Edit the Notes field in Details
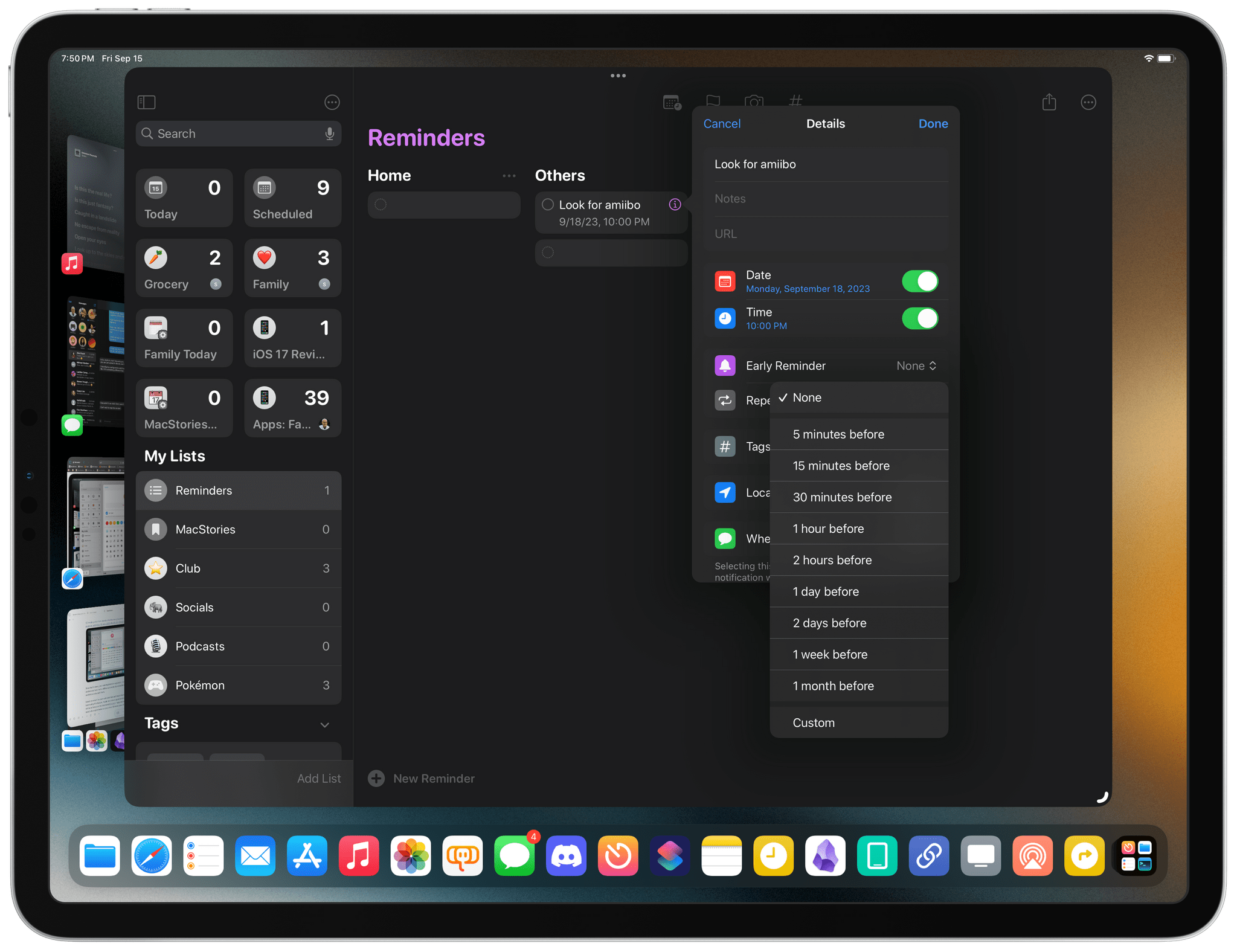Image resolution: width=1237 pixels, height=952 pixels. tap(826, 199)
